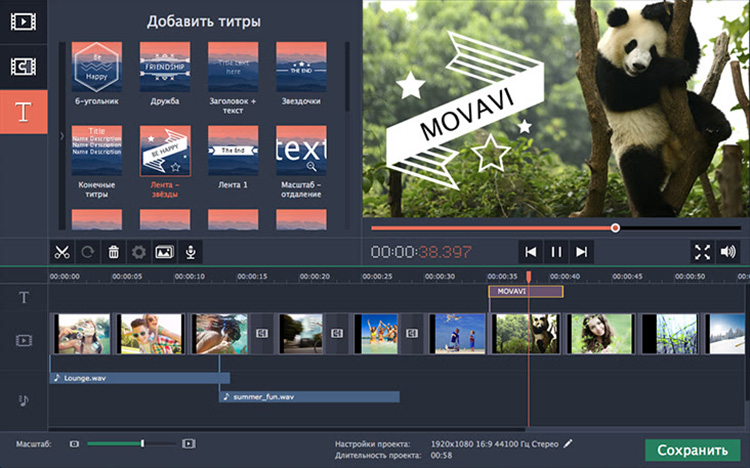This screenshot has height=468, width=750.
Task: Click the Сохранить save button
Action: pyautogui.click(x=692, y=449)
